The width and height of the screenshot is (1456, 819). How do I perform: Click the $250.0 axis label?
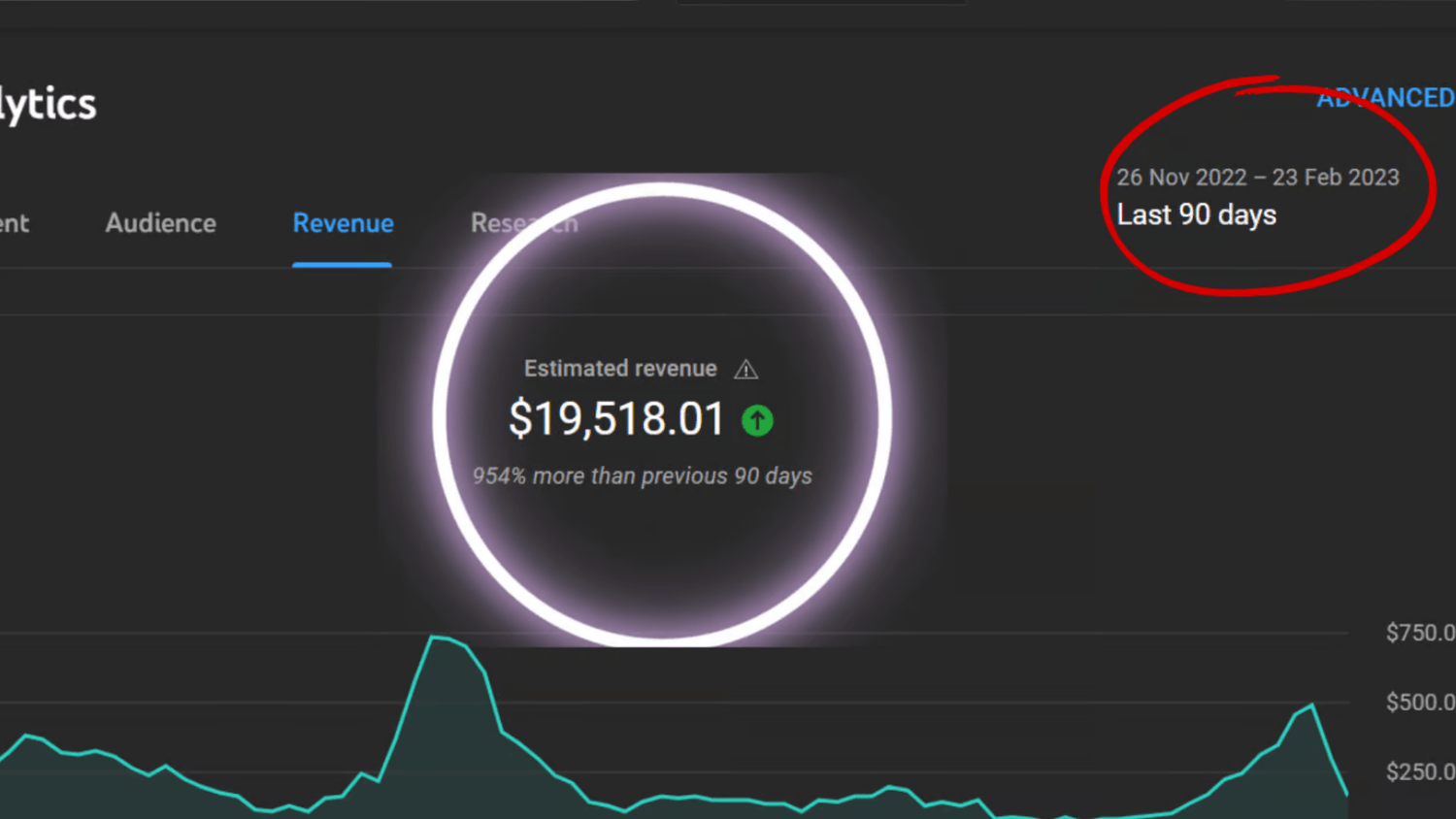pos(1419,772)
